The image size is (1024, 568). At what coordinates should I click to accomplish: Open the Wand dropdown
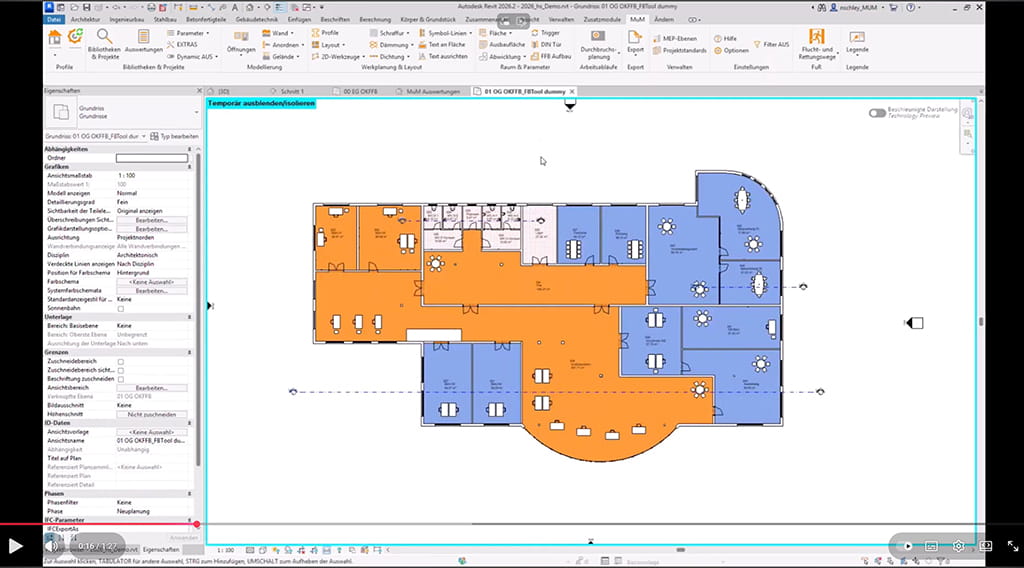click(278, 33)
